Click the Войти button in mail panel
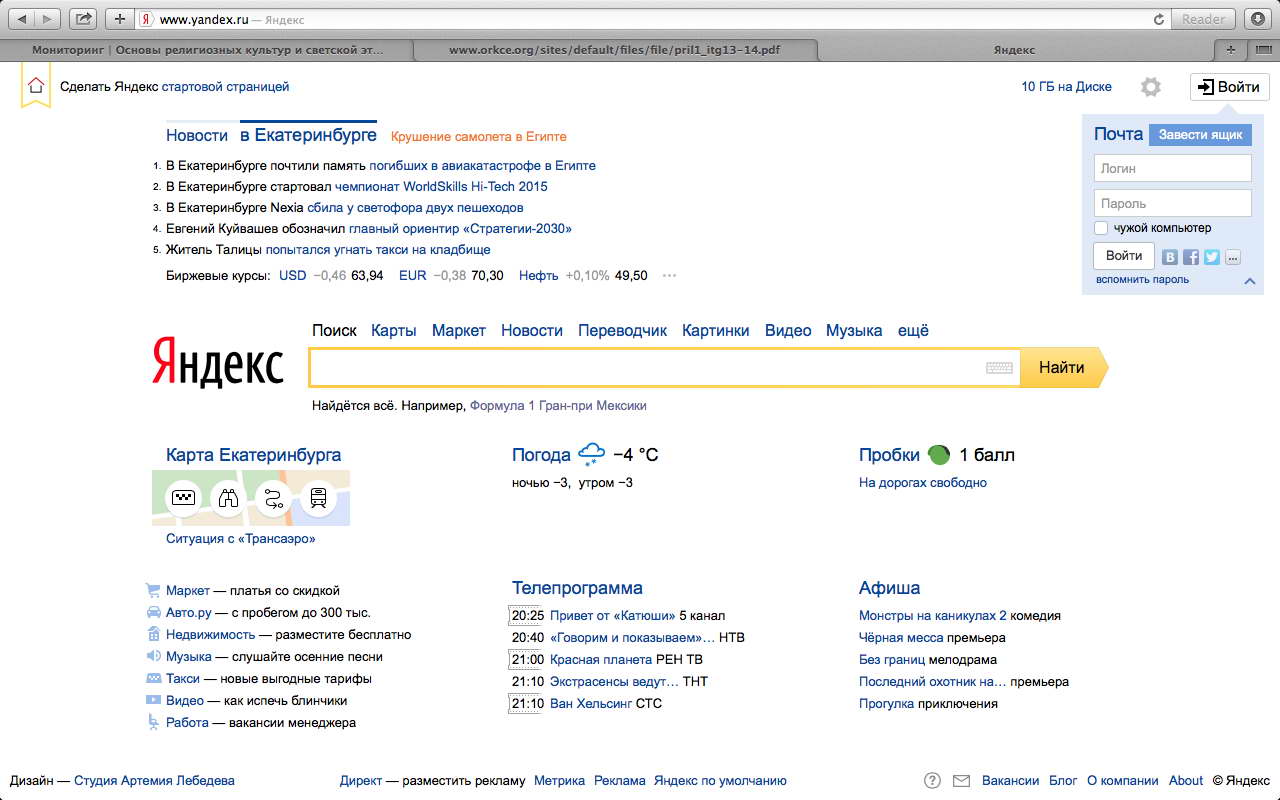Viewport: 1280px width, 800px height. [1124, 256]
